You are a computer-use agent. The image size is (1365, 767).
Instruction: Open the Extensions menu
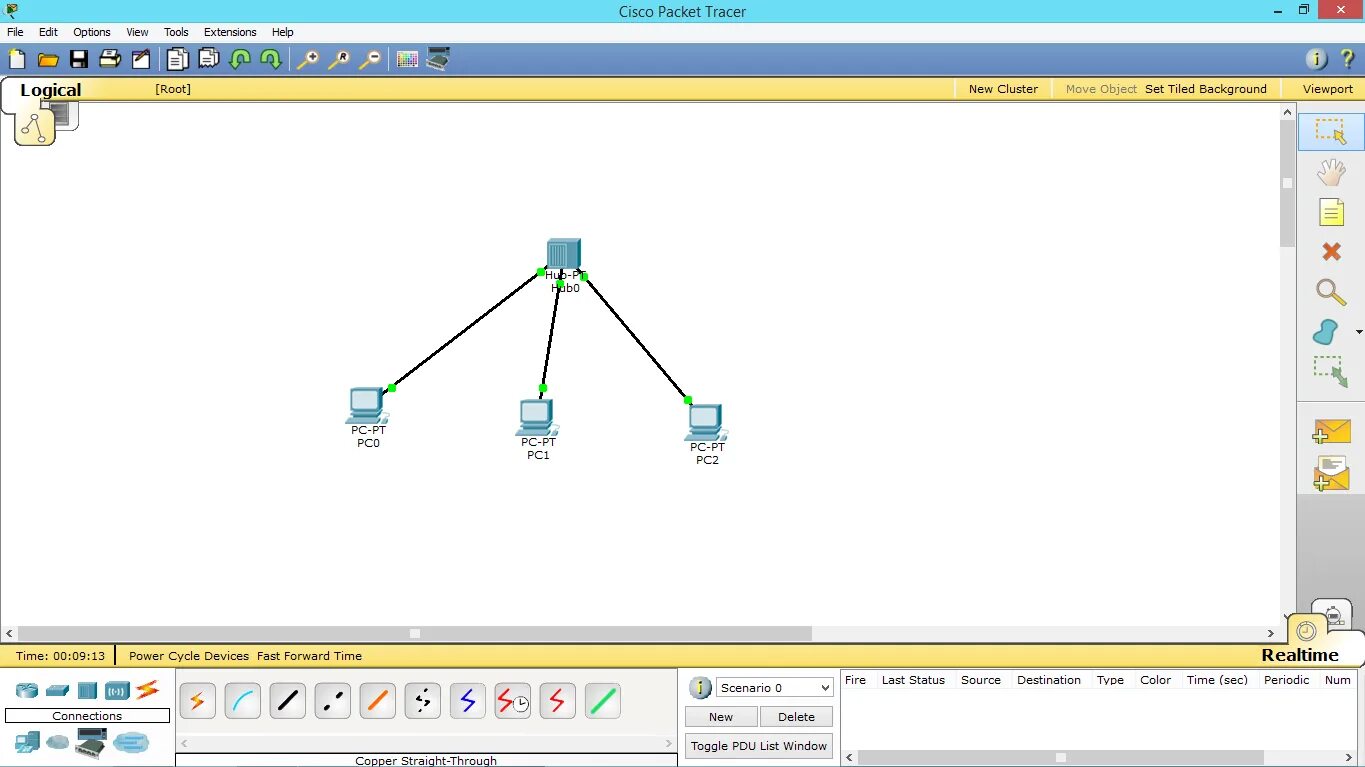(x=230, y=32)
